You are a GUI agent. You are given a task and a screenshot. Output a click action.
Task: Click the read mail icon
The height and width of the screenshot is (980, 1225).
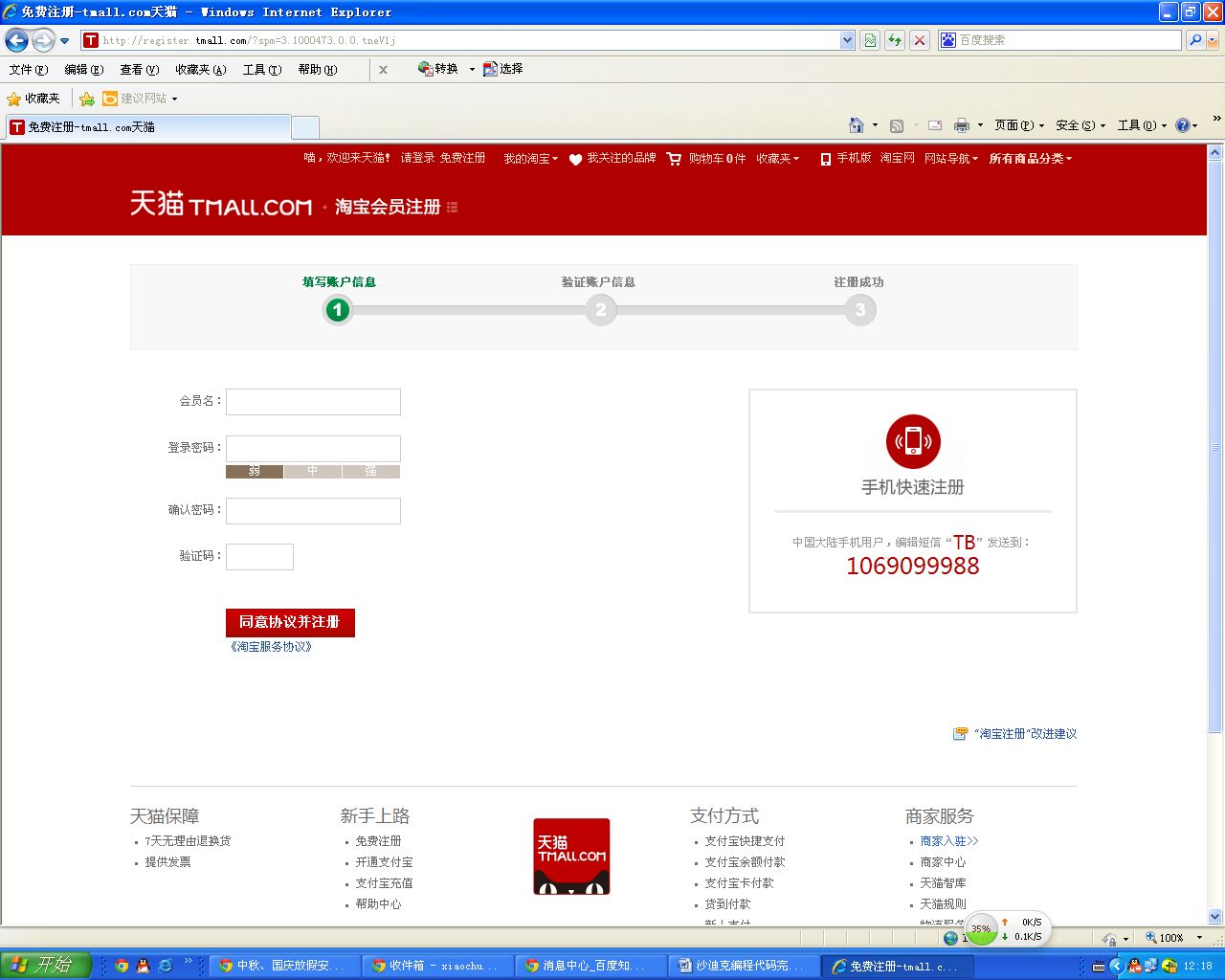[x=935, y=125]
